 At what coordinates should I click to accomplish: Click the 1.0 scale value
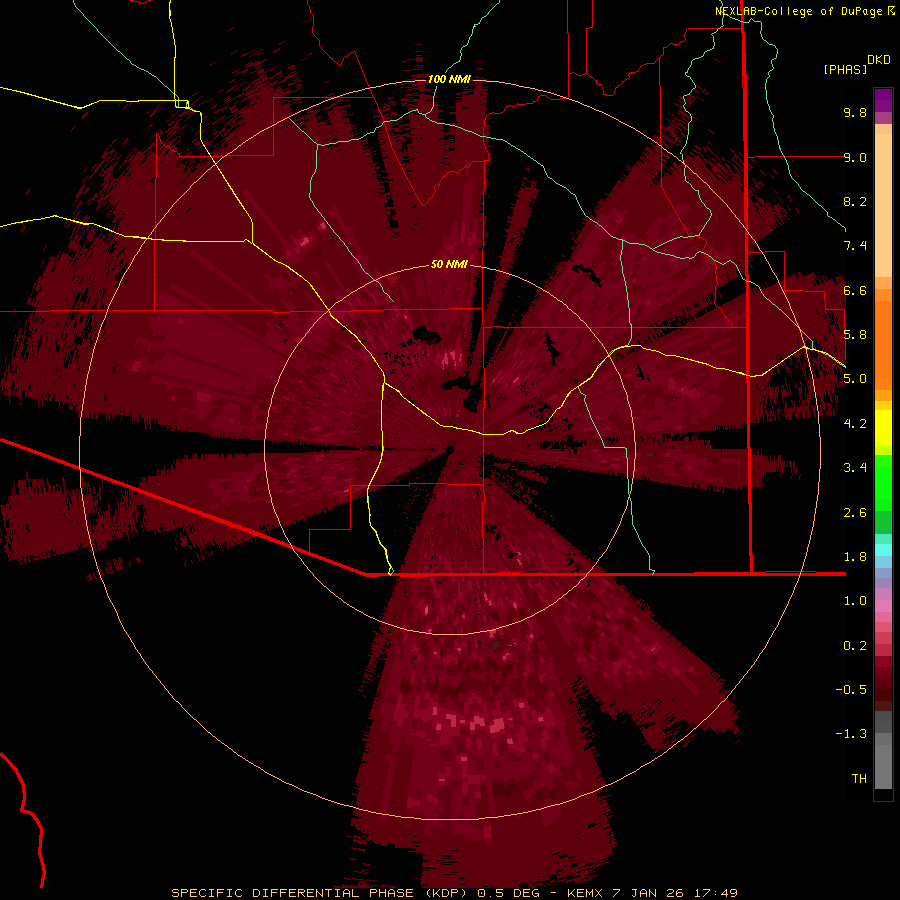[855, 601]
